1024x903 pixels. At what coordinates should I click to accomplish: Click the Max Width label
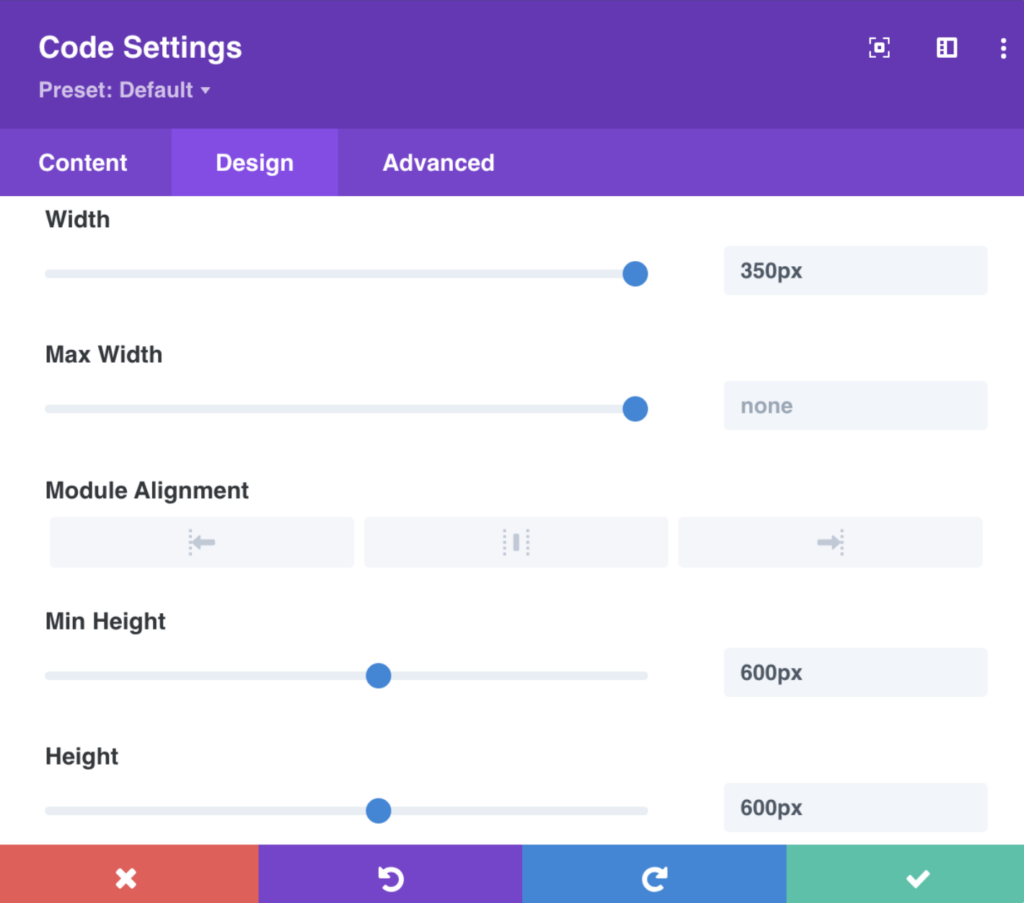tap(104, 355)
